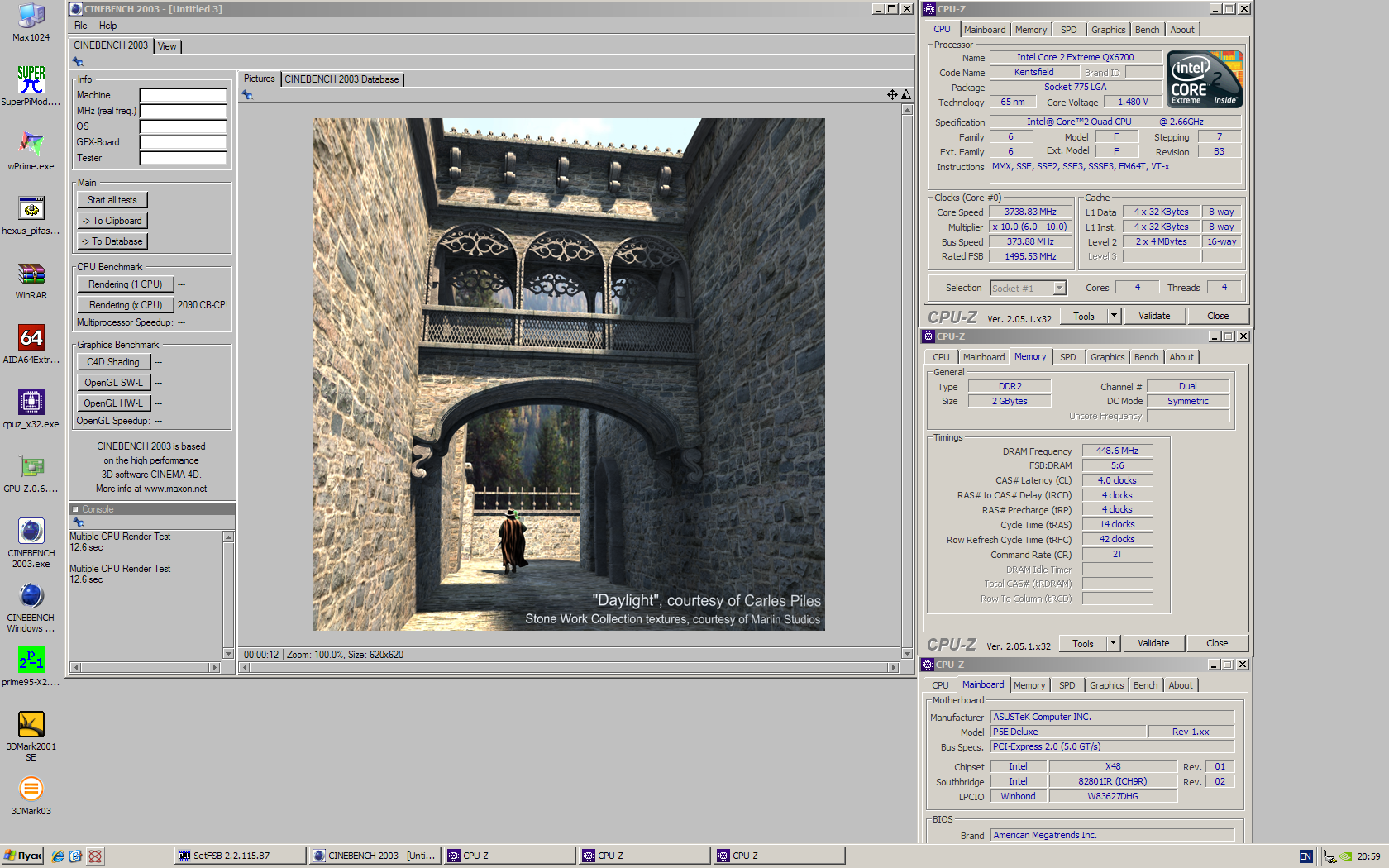Click the console horizontal scrollbar right arrow
This screenshot has height=868, width=1389.
pyautogui.click(x=215, y=667)
